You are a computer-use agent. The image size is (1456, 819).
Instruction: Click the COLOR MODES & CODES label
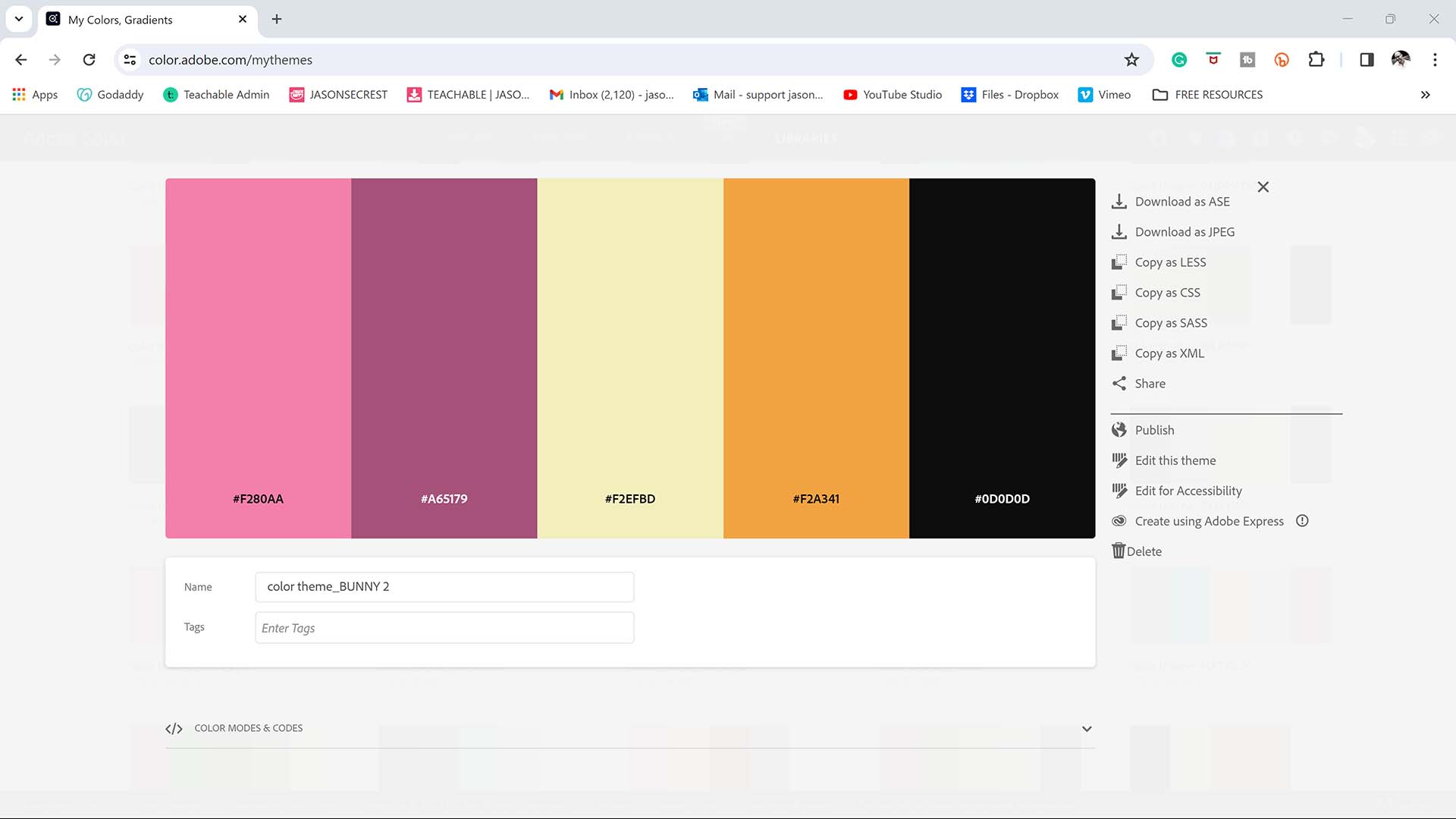248,728
